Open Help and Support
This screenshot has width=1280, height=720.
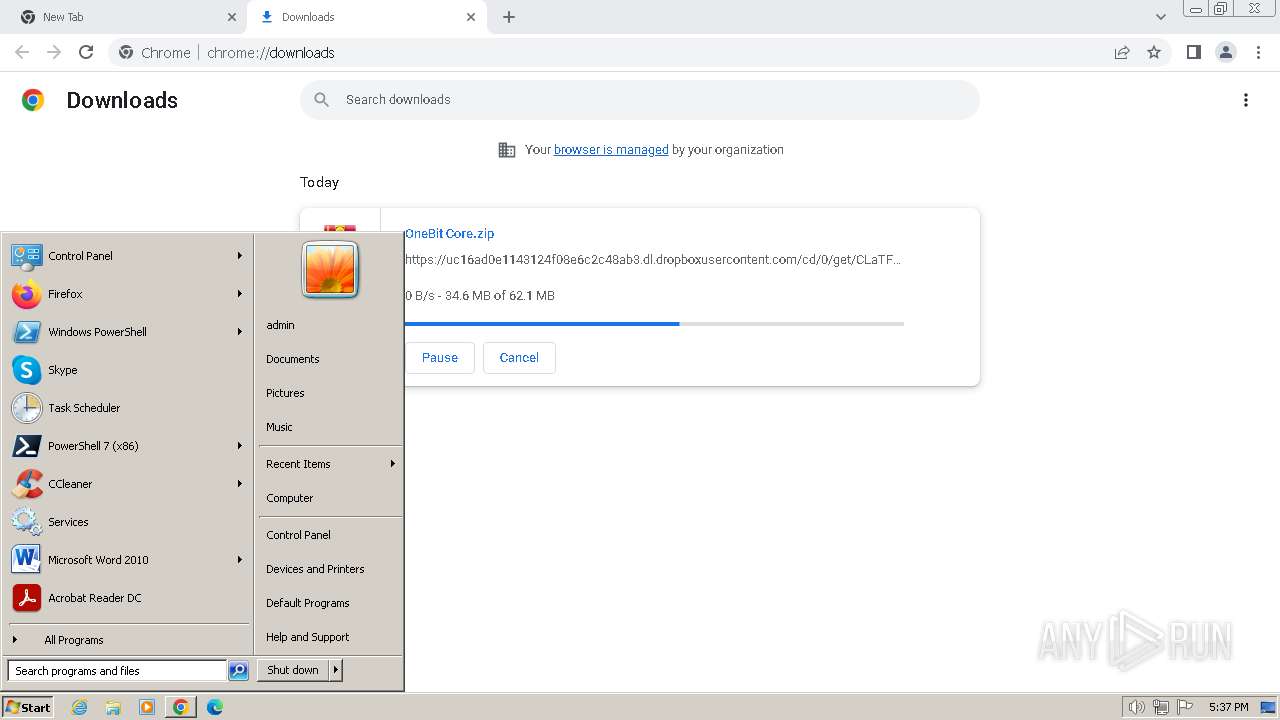(x=308, y=637)
